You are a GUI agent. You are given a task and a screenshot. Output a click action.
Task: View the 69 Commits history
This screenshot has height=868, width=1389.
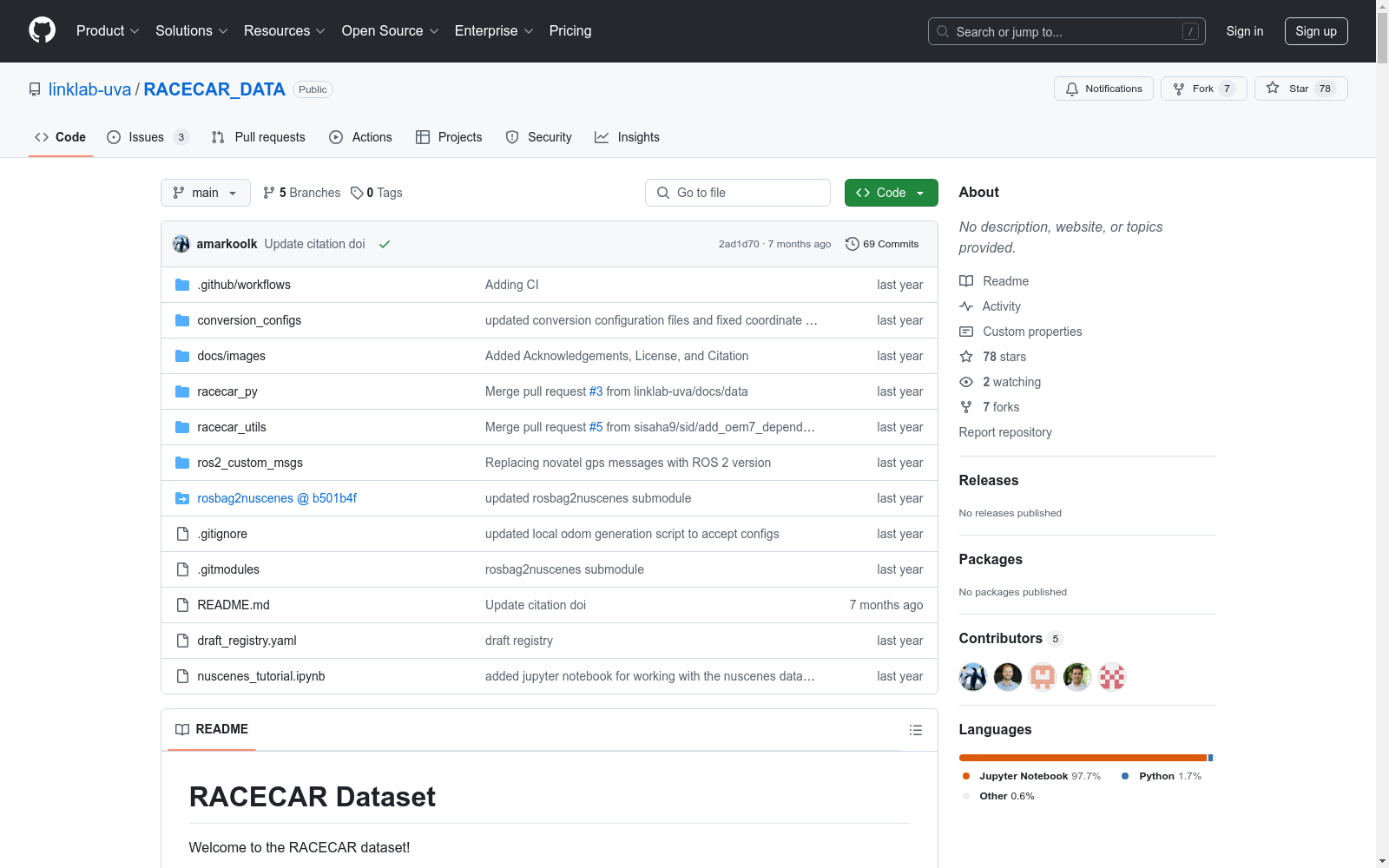(882, 244)
